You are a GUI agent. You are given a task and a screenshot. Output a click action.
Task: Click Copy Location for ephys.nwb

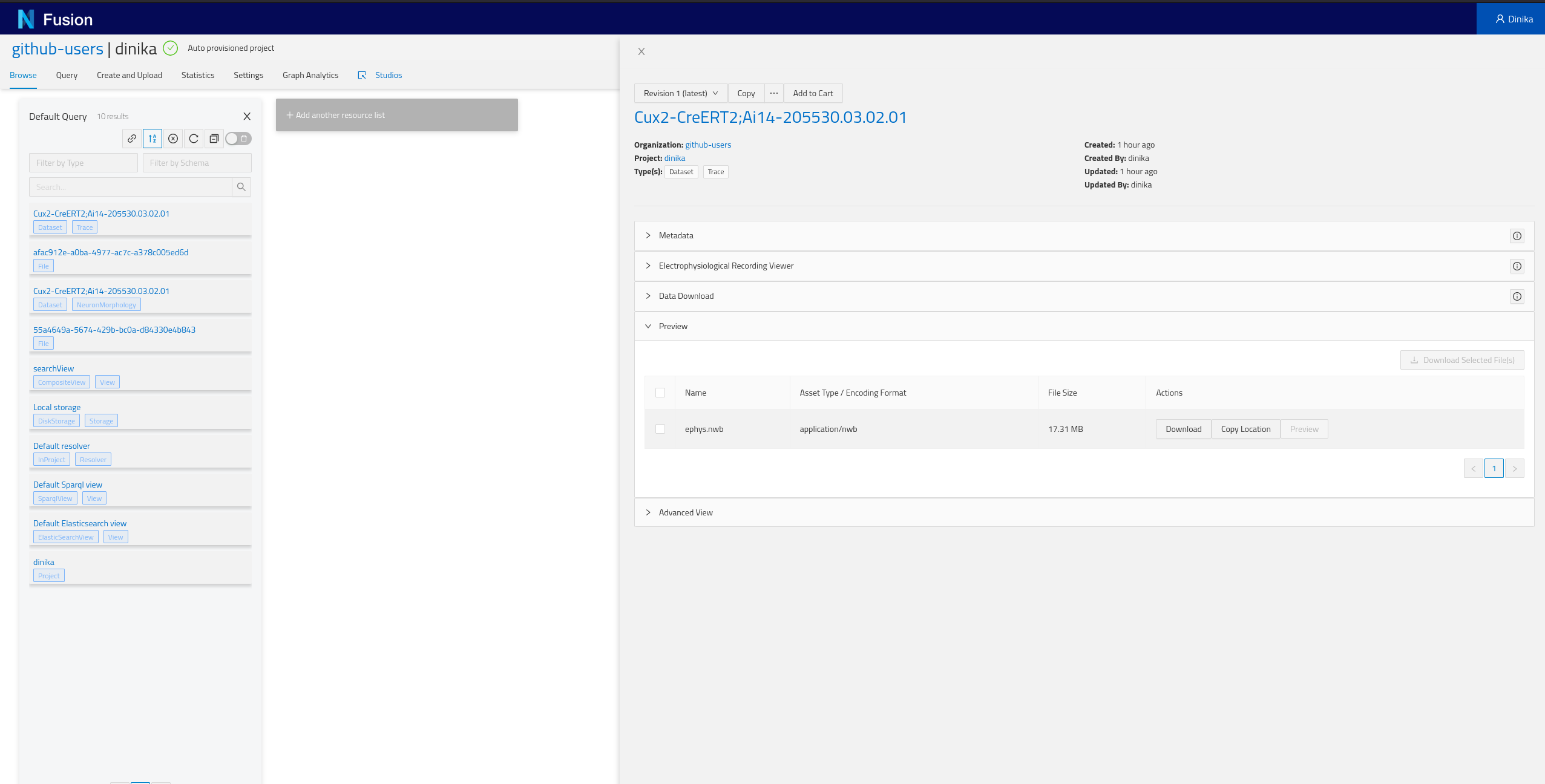tap(1245, 429)
